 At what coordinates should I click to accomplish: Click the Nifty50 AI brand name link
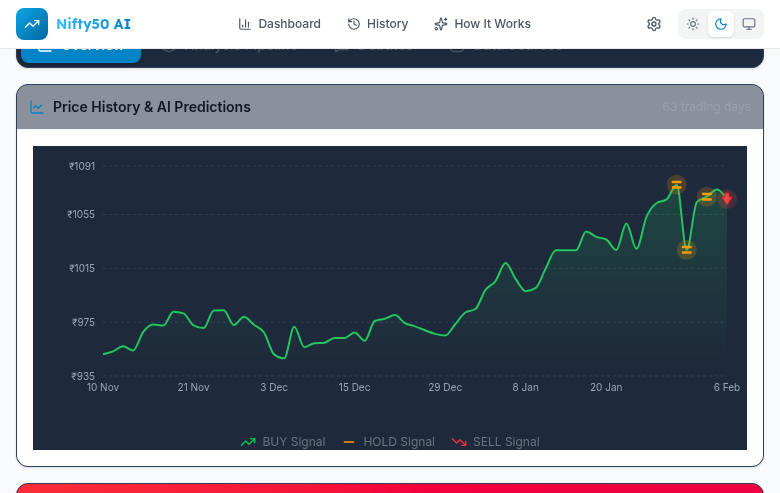(x=93, y=24)
